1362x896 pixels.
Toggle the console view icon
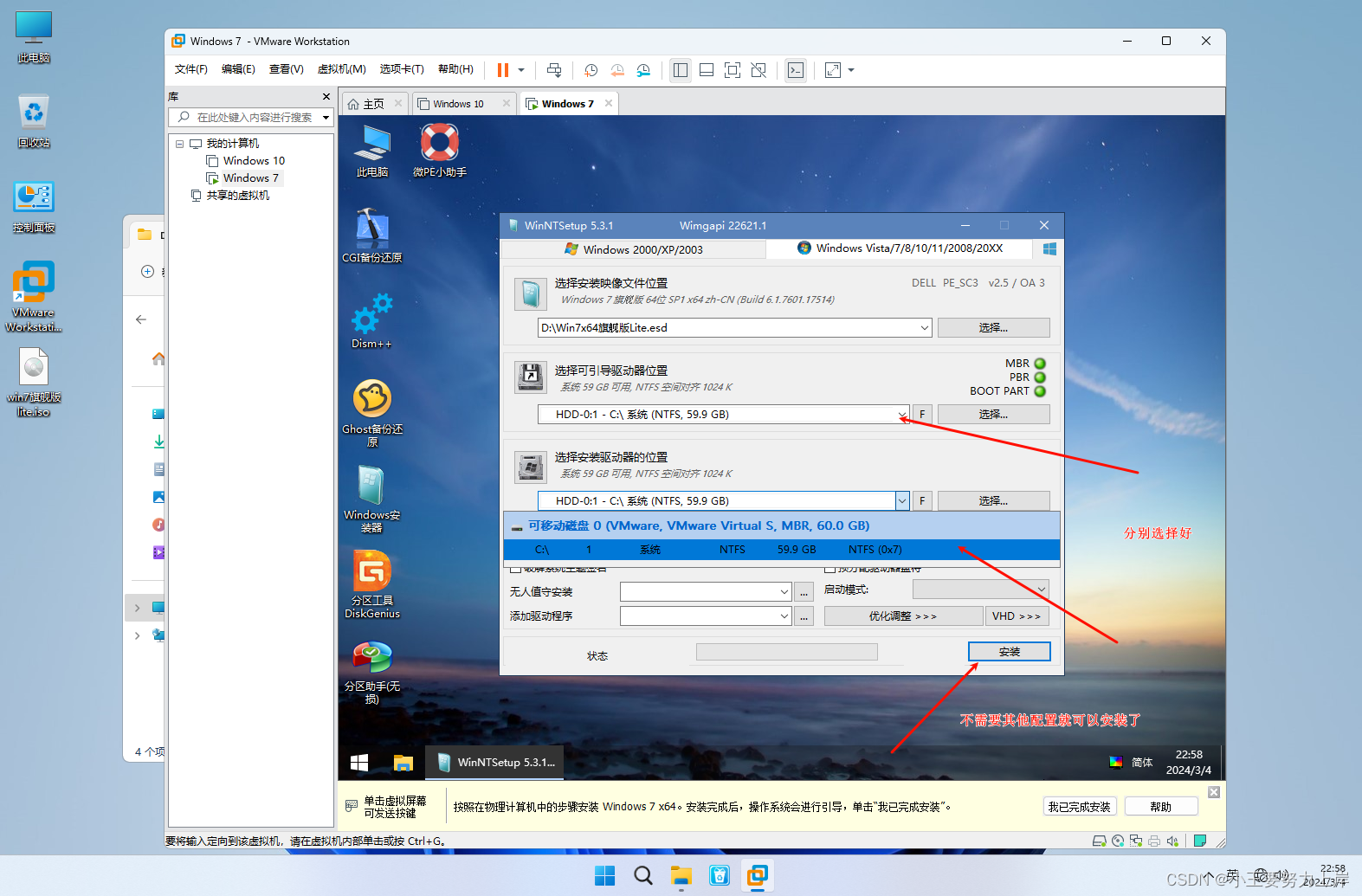coord(796,70)
